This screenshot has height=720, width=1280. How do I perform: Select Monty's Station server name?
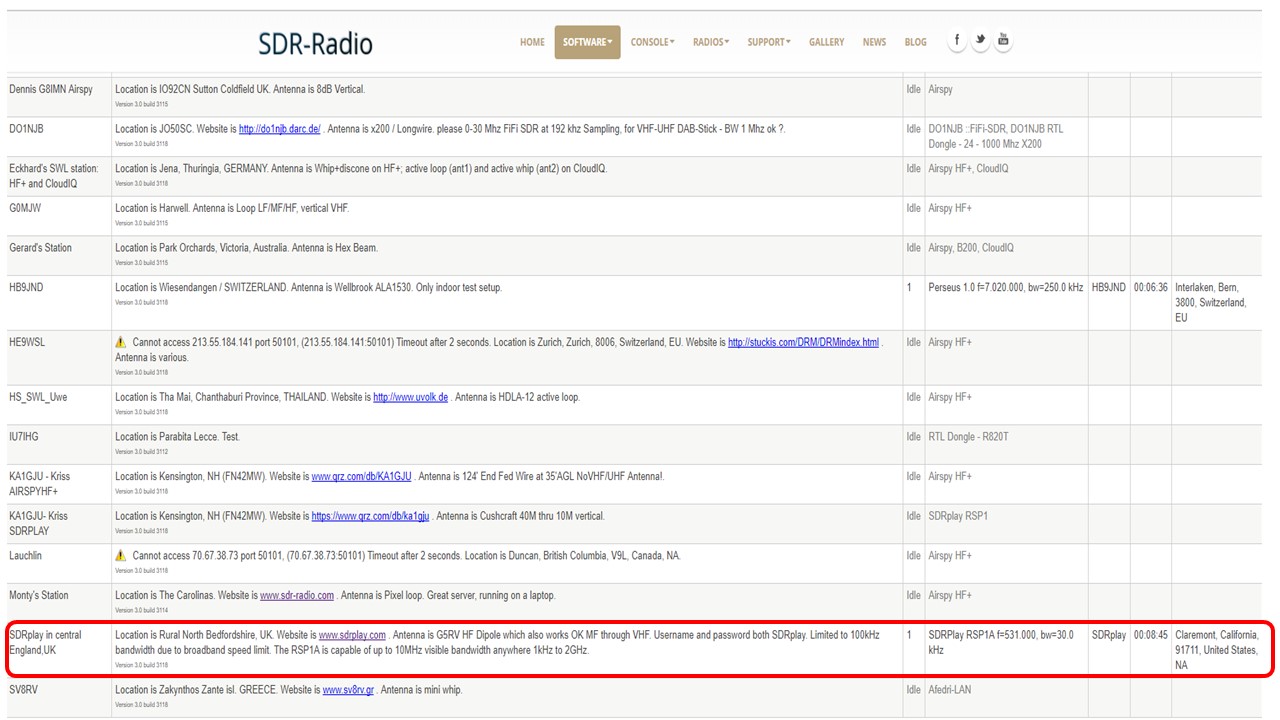[x=39, y=595]
